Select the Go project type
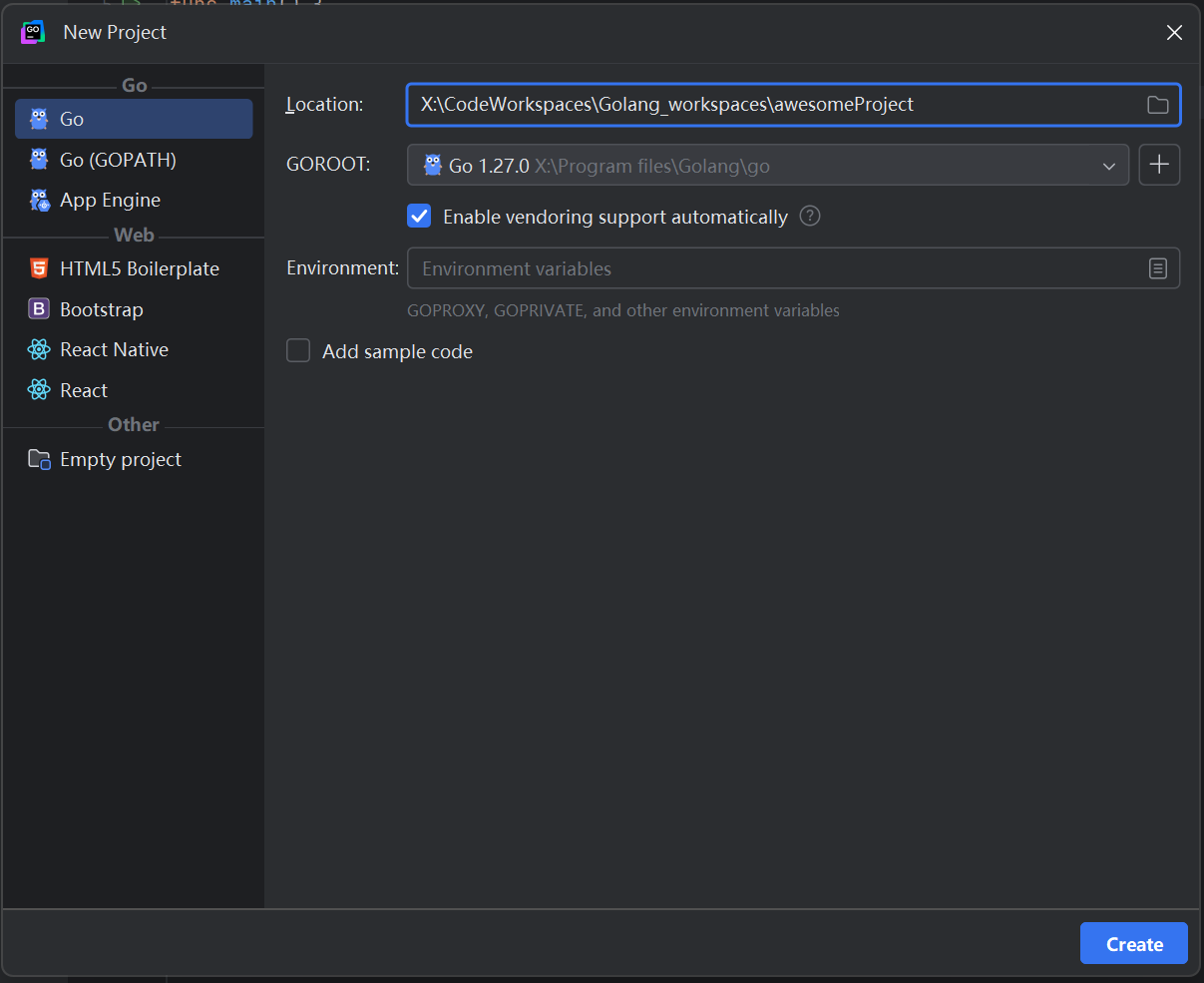Screen dimensions: 1204x983 tap(134, 119)
